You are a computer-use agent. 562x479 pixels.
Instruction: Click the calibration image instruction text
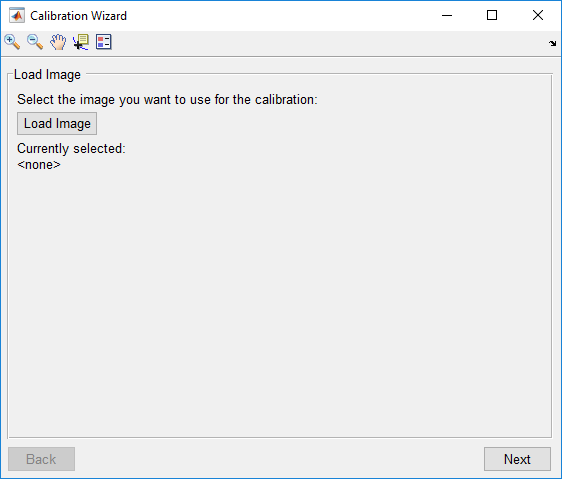coord(167,100)
